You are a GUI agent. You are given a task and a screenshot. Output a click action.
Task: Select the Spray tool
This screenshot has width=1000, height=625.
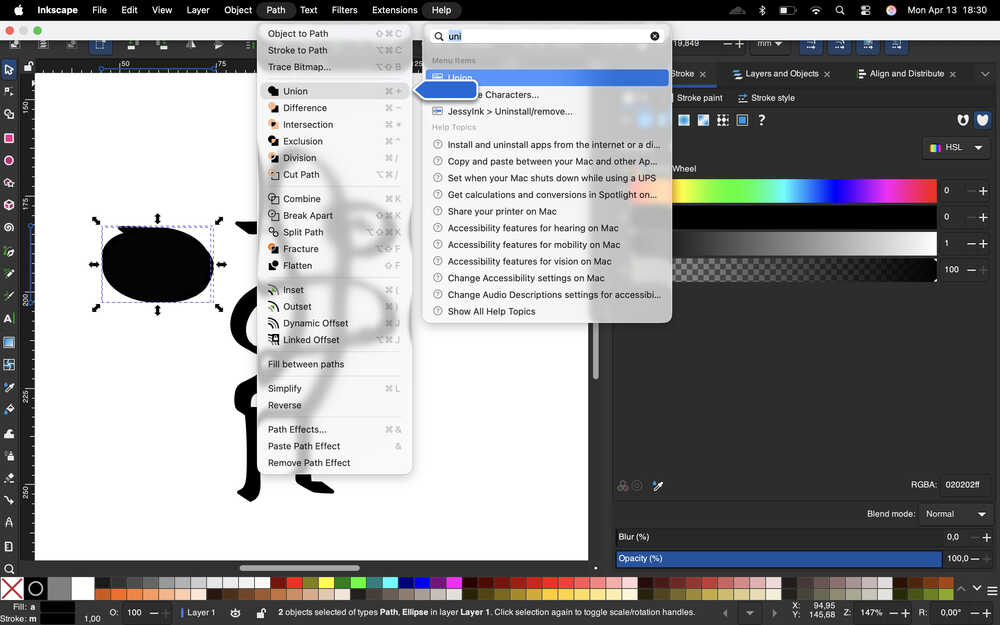[9, 455]
